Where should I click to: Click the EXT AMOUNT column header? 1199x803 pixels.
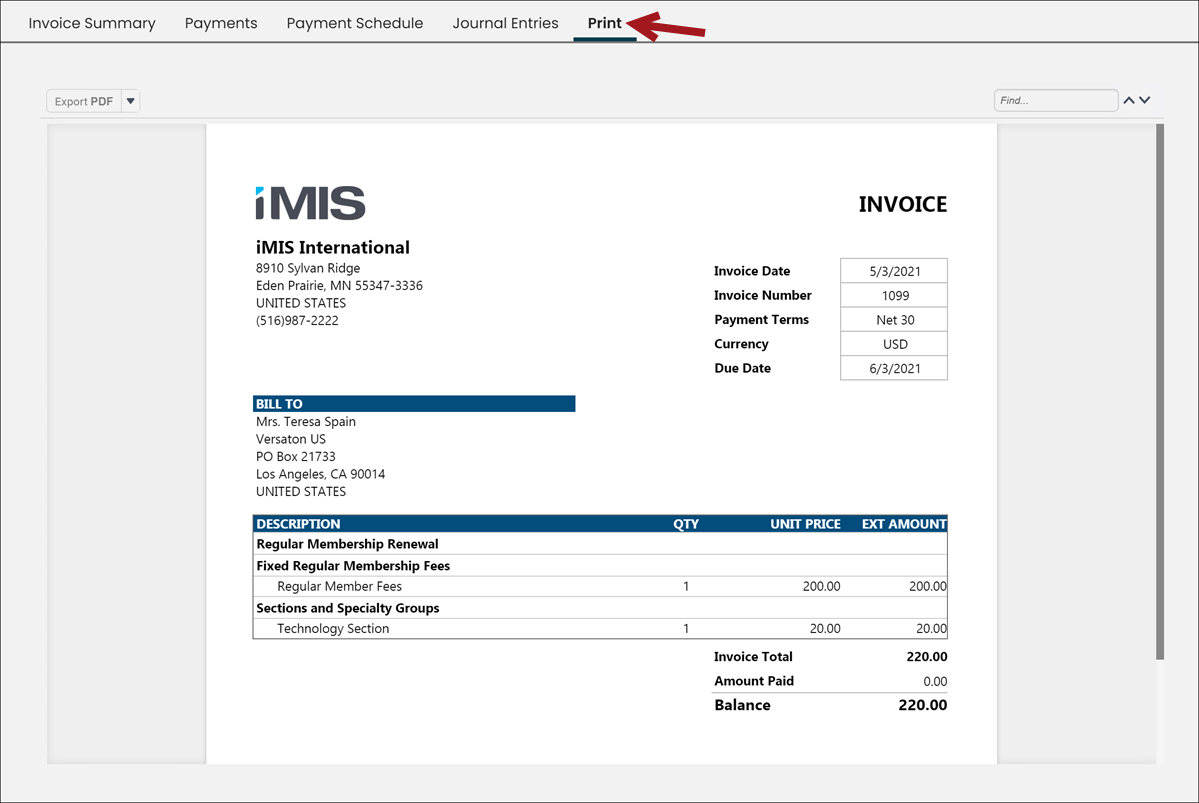(904, 524)
